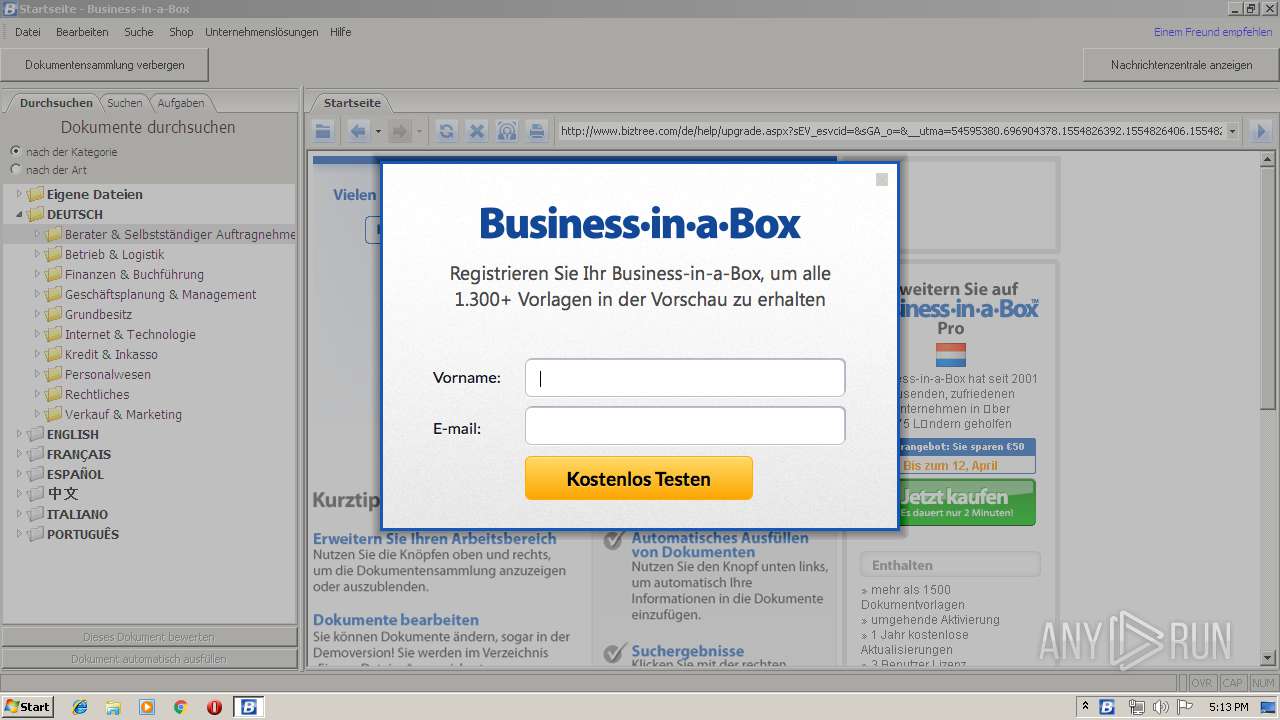Click the forward arrow navigation icon
This screenshot has width=1280, height=720.
(400, 131)
